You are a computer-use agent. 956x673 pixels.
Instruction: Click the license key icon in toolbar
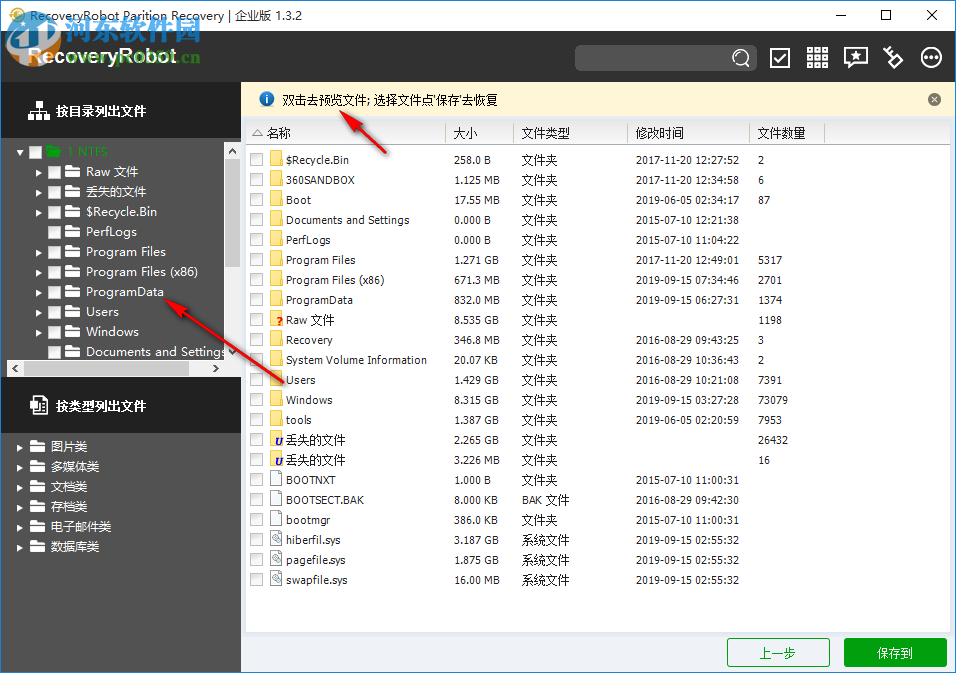click(x=893, y=57)
